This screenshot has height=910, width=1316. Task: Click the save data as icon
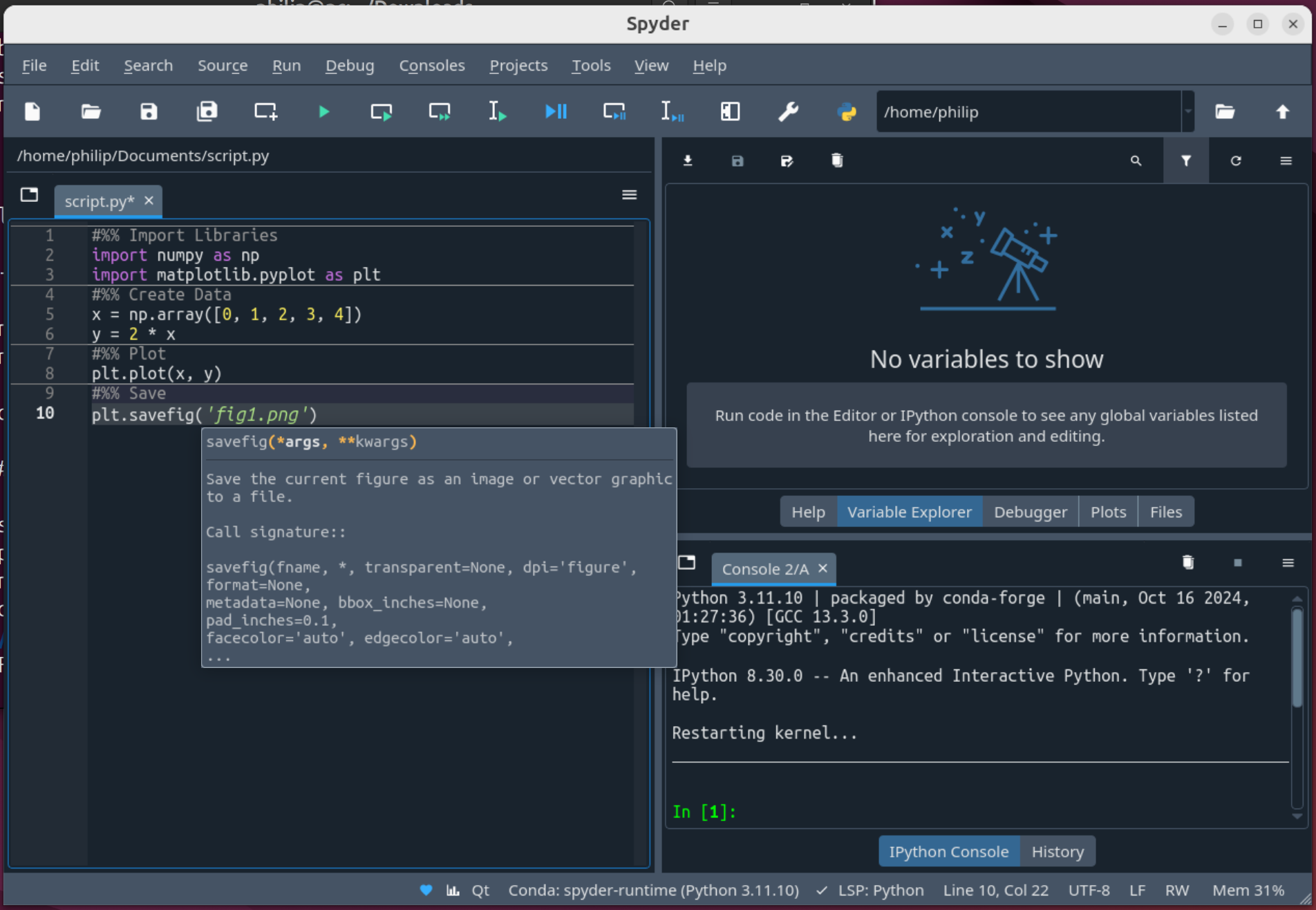click(x=787, y=160)
